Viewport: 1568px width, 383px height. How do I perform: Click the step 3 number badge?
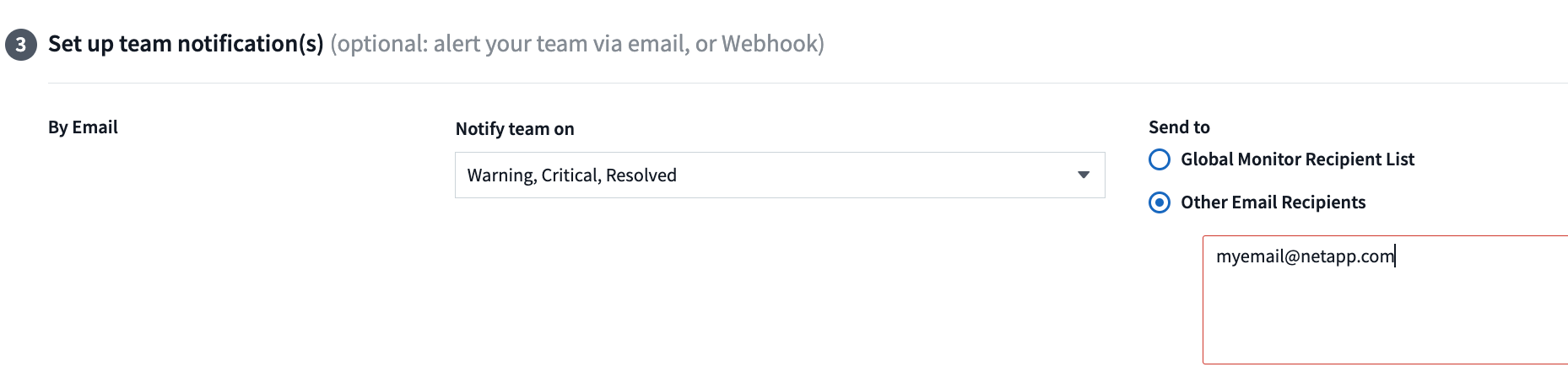pos(21,45)
